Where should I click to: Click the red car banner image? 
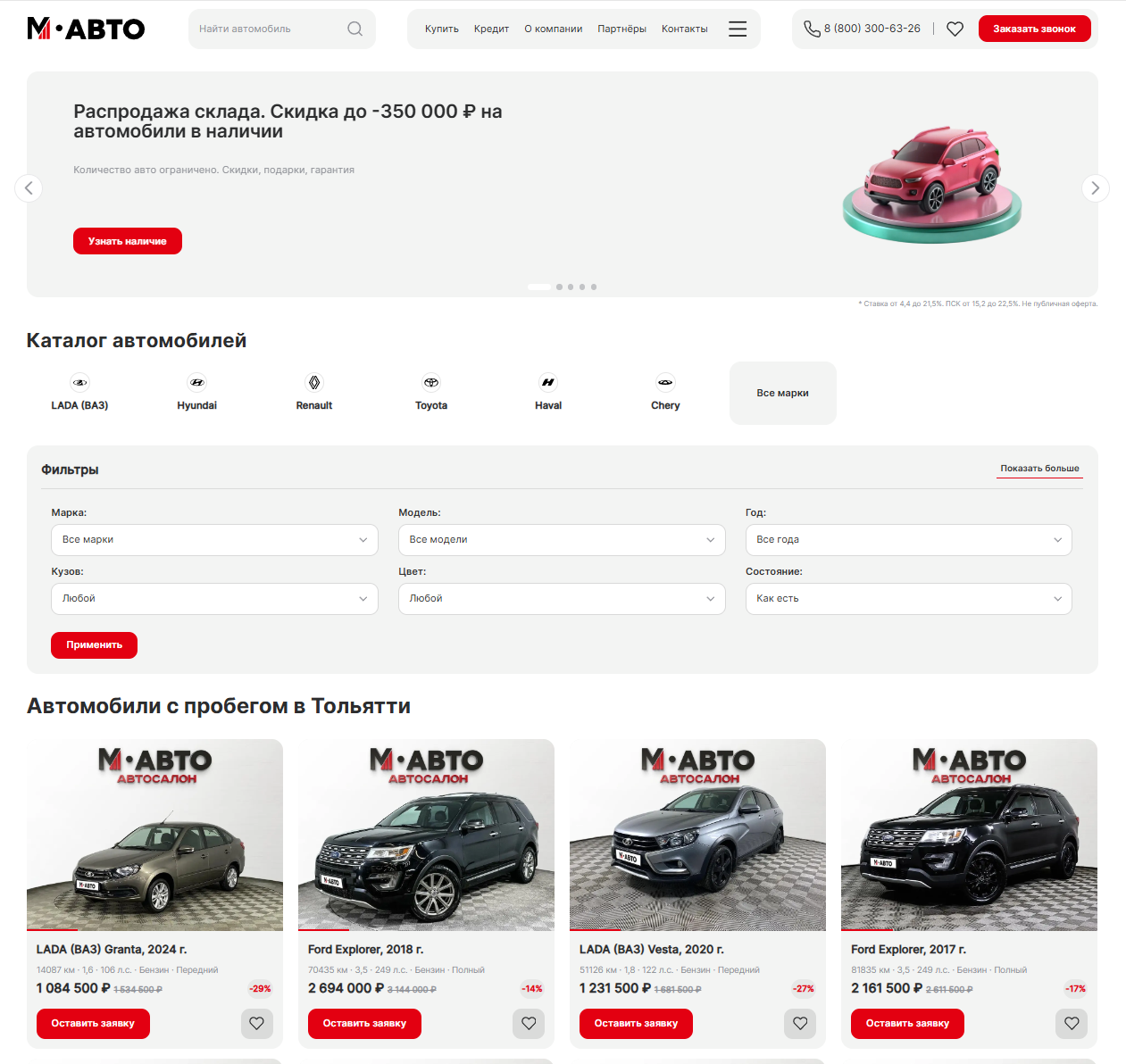931,185
